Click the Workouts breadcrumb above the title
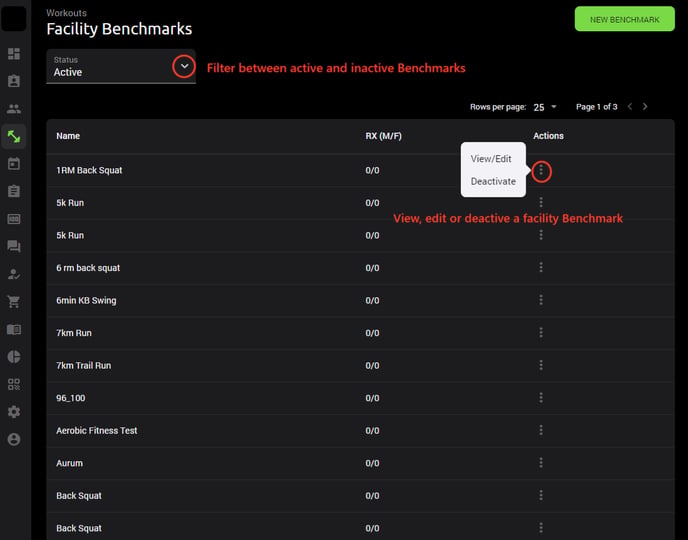This screenshot has width=688, height=540. pos(67,13)
